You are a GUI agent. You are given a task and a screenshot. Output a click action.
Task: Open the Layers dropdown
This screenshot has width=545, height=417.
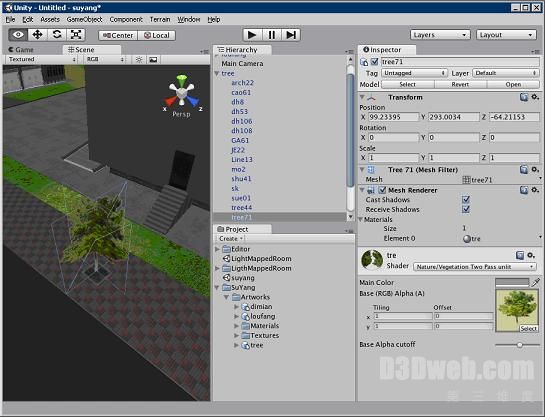440,35
